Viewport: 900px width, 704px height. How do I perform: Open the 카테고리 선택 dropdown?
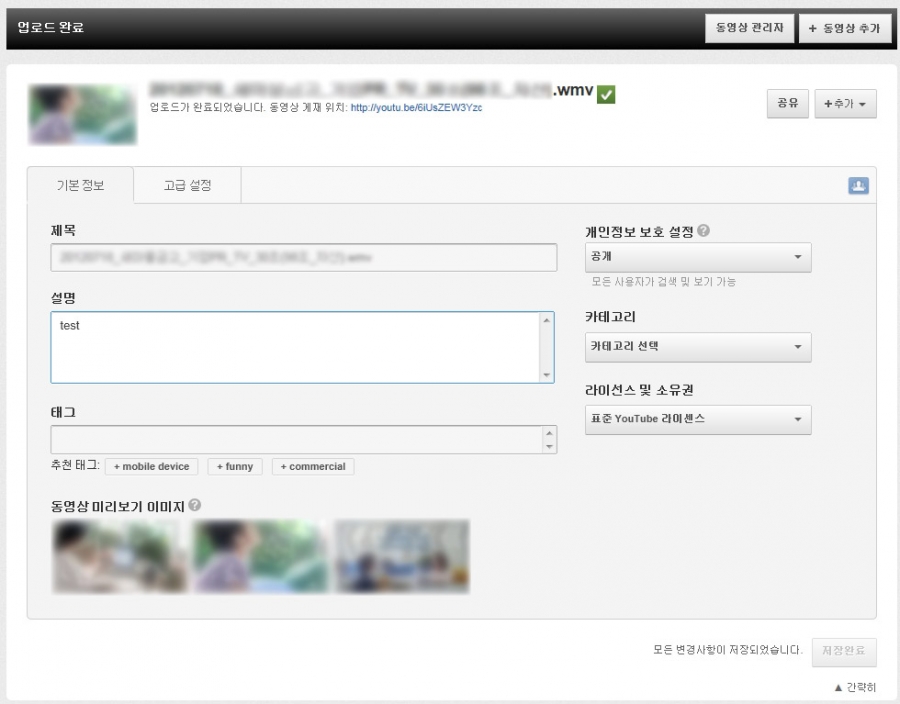tap(698, 347)
